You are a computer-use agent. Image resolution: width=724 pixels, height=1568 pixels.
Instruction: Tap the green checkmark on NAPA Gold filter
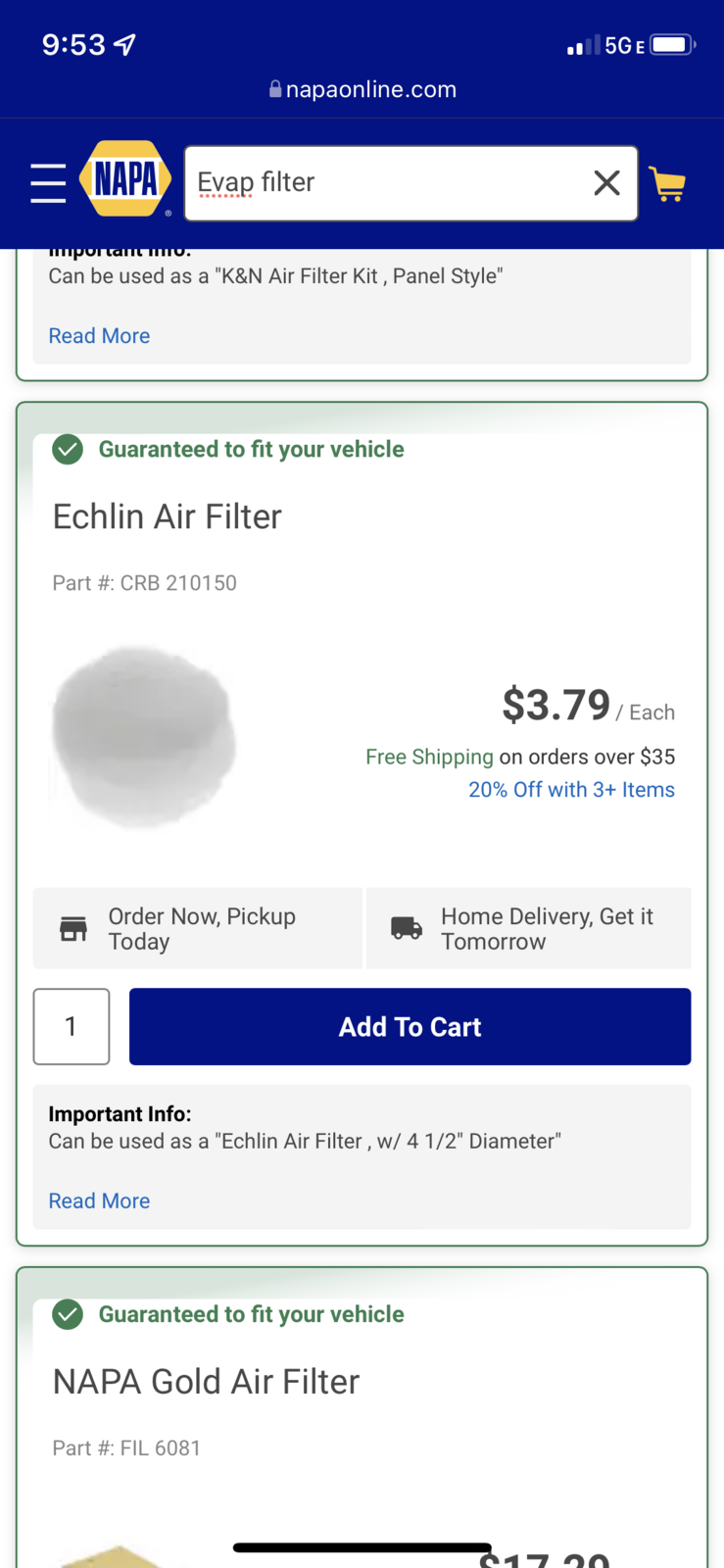[68, 1314]
